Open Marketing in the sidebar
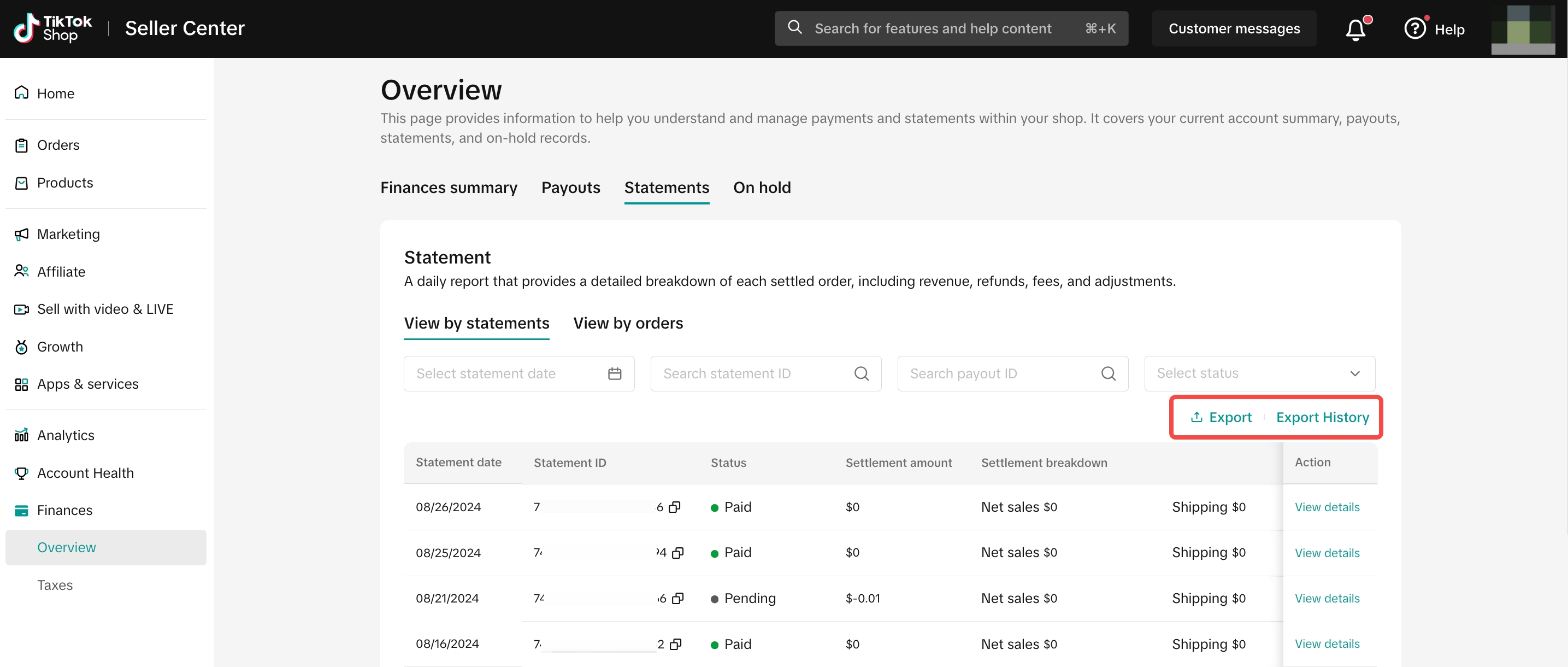1568x667 pixels. coord(68,234)
